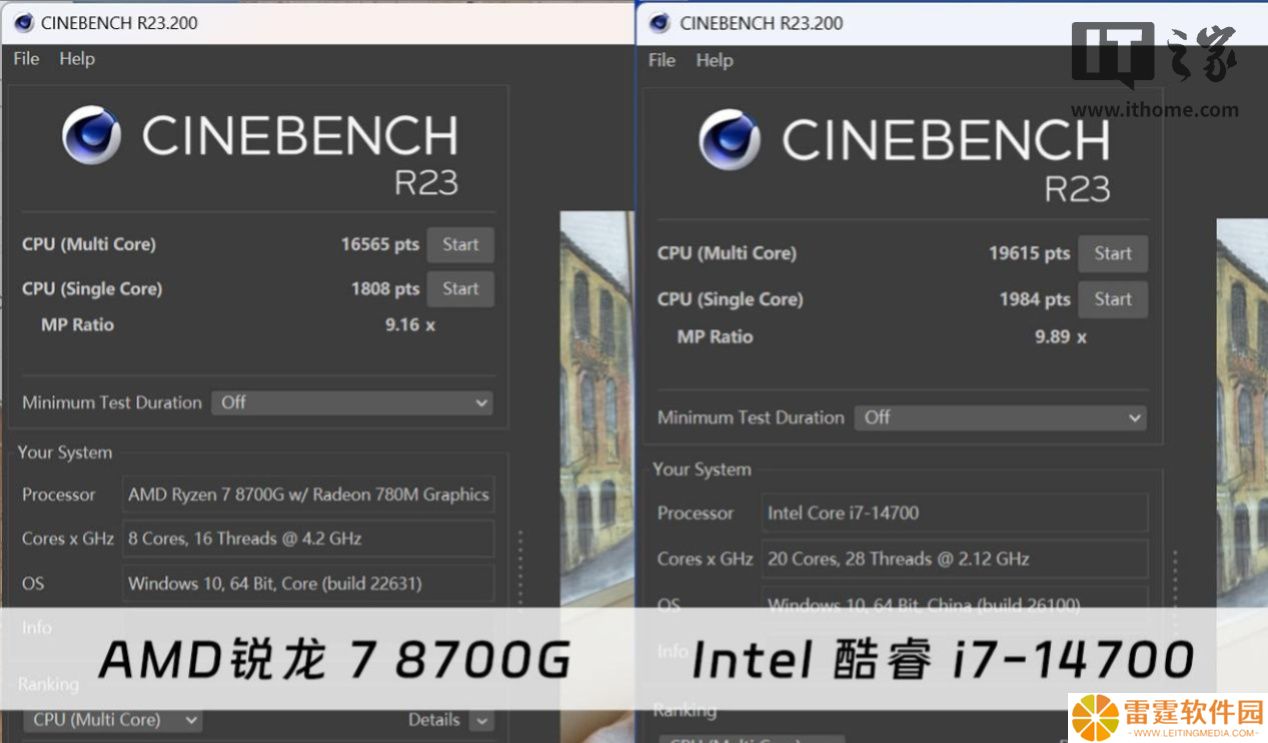Viewport: 1268px width, 743px height.
Task: Select the 1984 pts single core score
Action: click(x=1035, y=299)
